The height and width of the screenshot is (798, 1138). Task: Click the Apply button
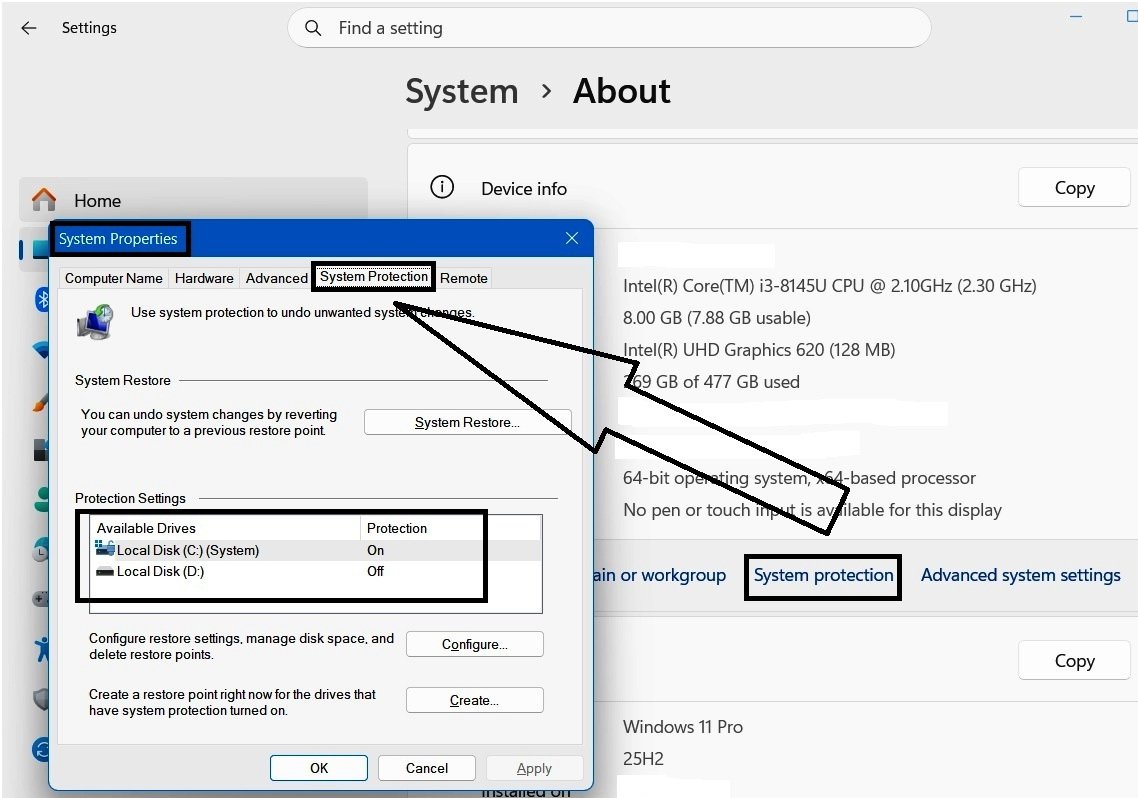tap(534, 768)
